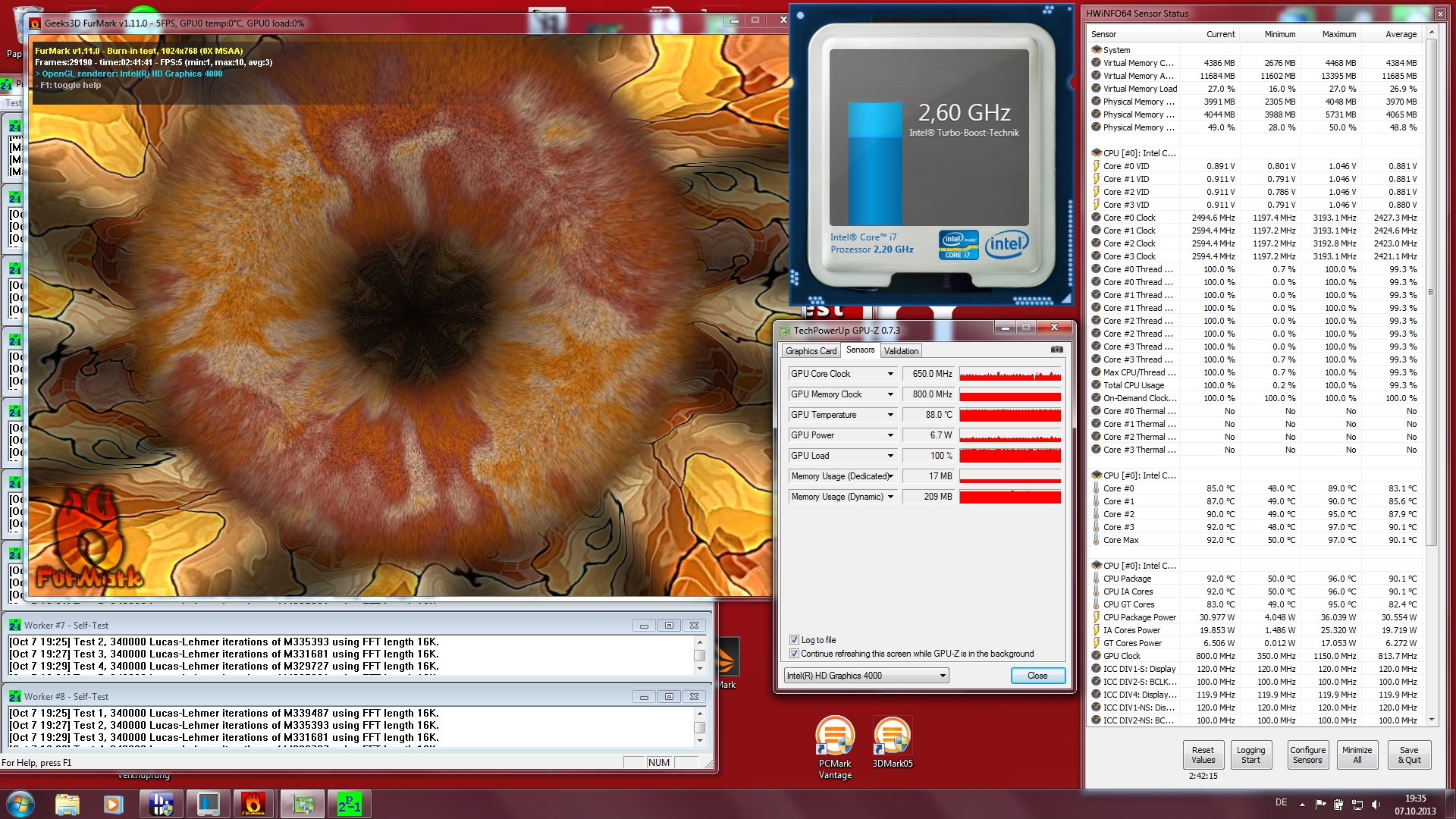Click the GPU-Z icon in the taskbar

(303, 804)
